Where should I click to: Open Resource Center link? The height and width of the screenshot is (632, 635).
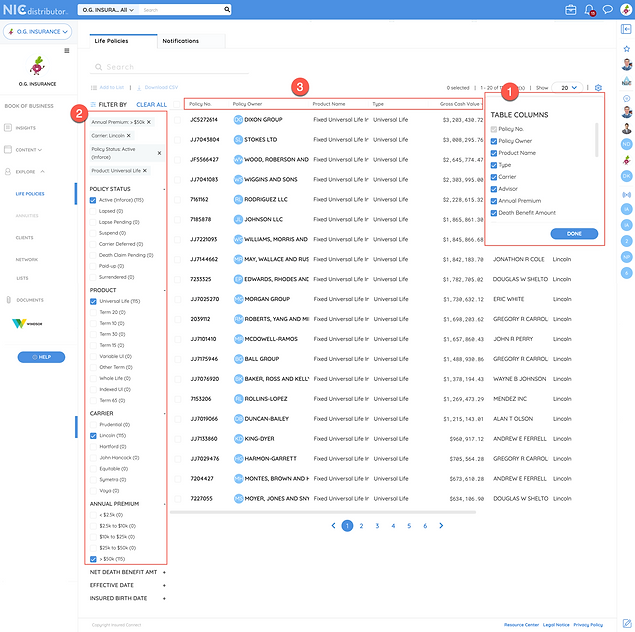coord(521,625)
